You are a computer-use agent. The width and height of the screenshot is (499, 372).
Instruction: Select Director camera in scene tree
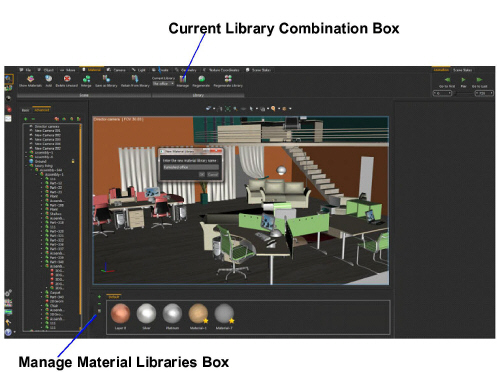pyautogui.click(x=47, y=127)
